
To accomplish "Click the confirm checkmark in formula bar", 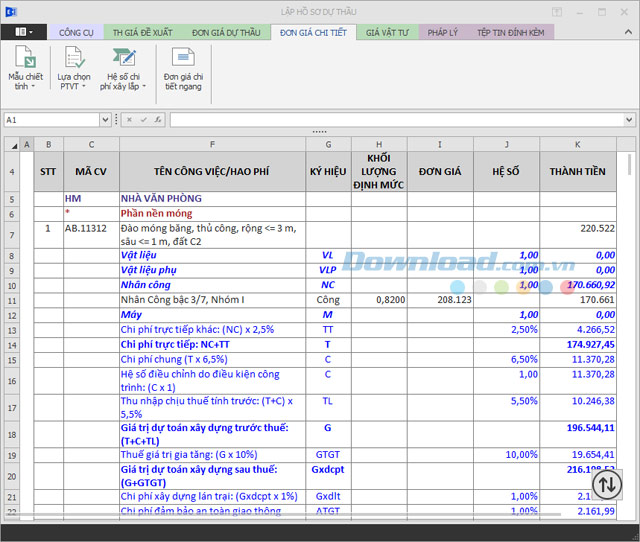I will 143,120.
